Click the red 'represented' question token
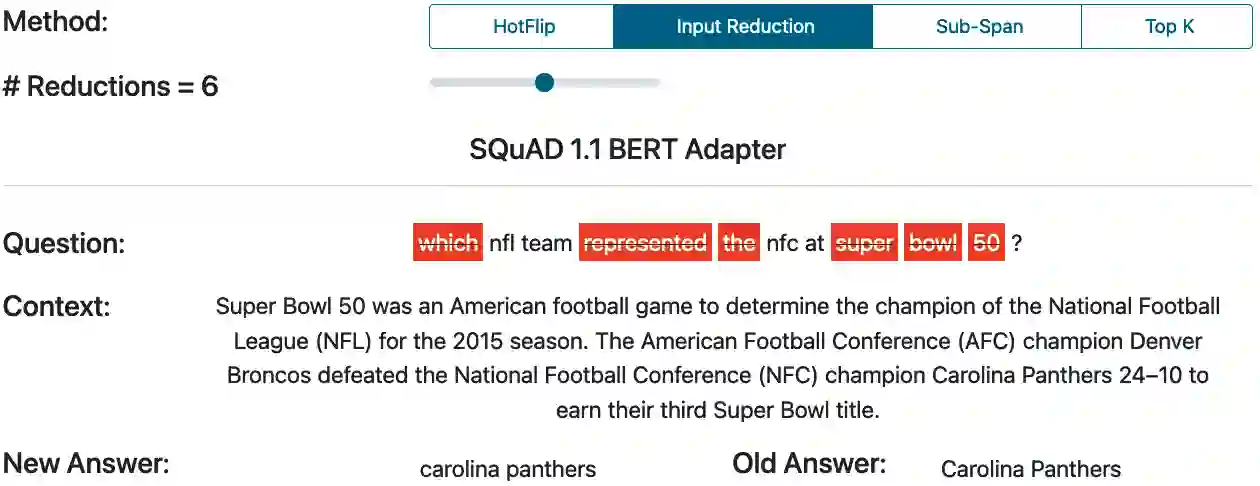 point(645,243)
